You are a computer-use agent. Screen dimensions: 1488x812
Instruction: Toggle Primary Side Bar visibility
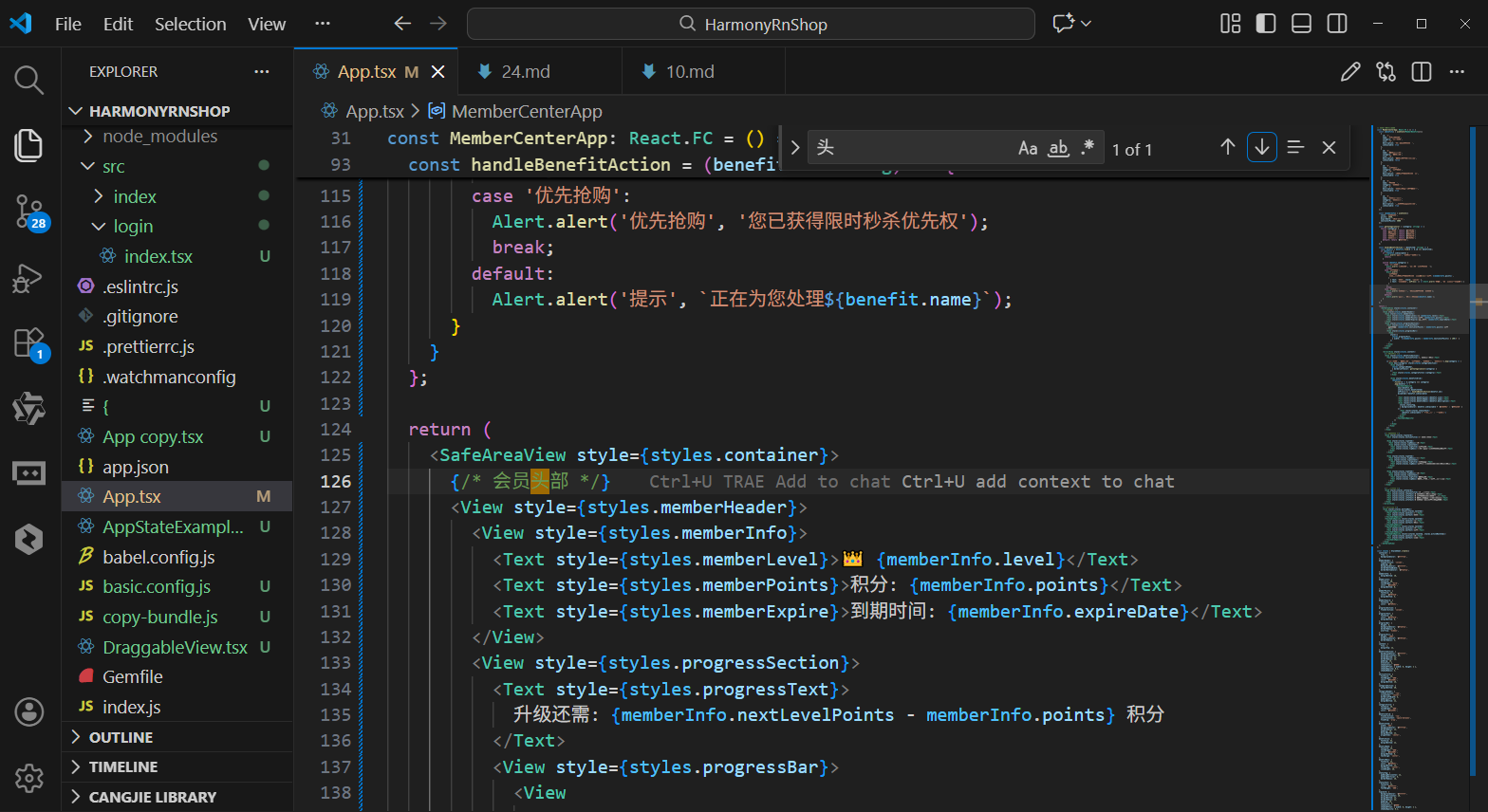[1266, 24]
